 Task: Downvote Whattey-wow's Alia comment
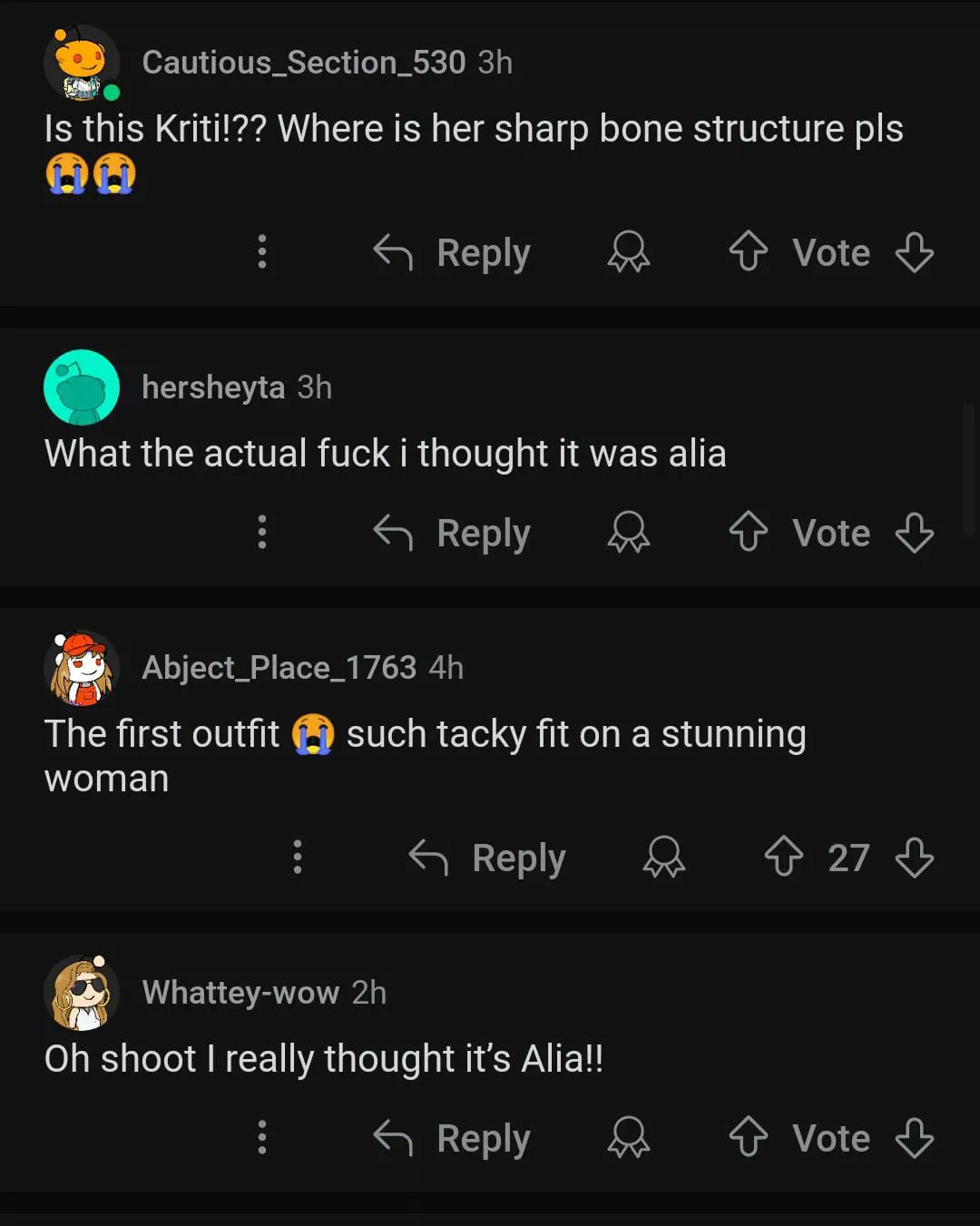pyautogui.click(x=914, y=1137)
